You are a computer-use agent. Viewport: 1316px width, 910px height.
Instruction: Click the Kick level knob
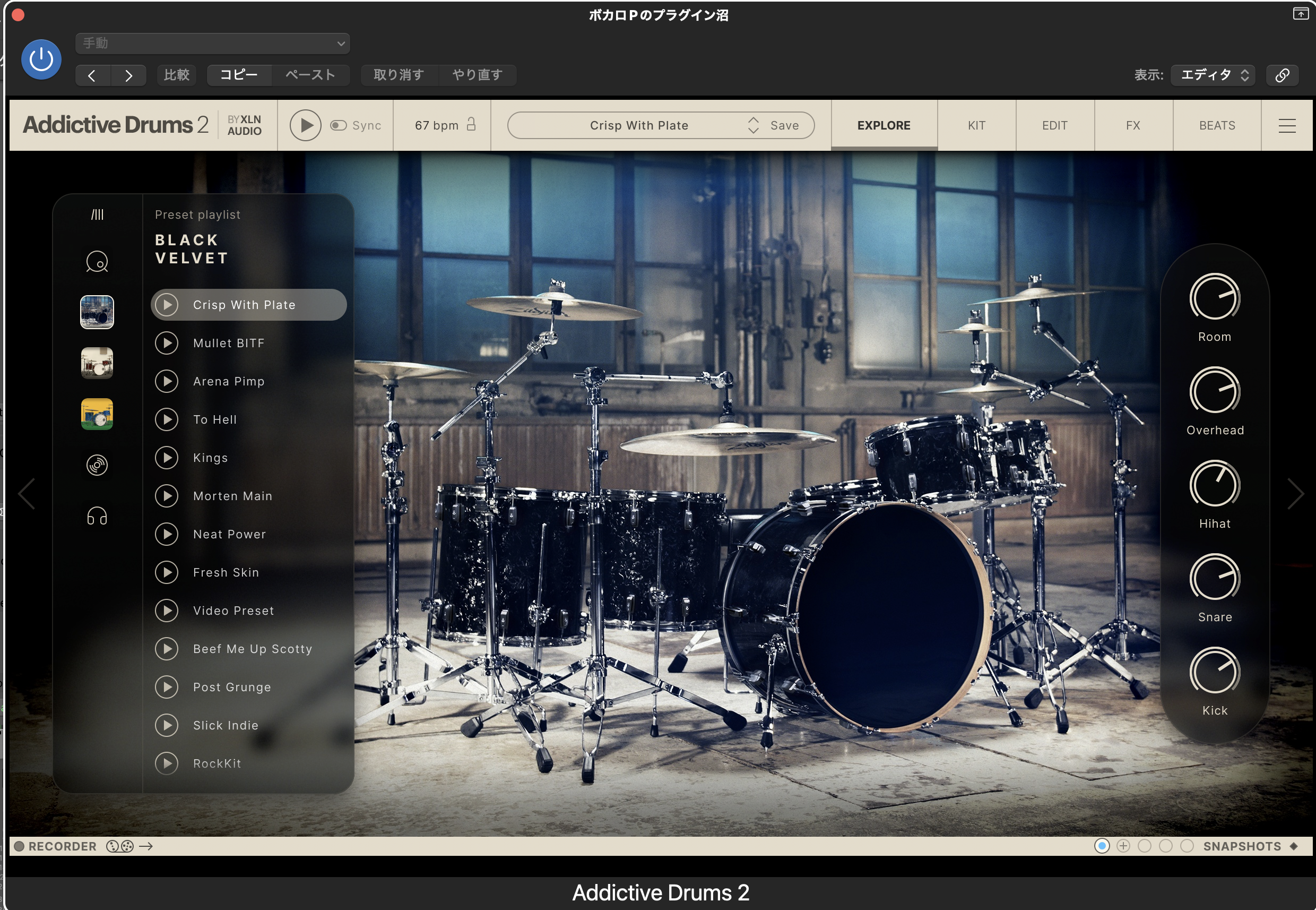pos(1215,672)
